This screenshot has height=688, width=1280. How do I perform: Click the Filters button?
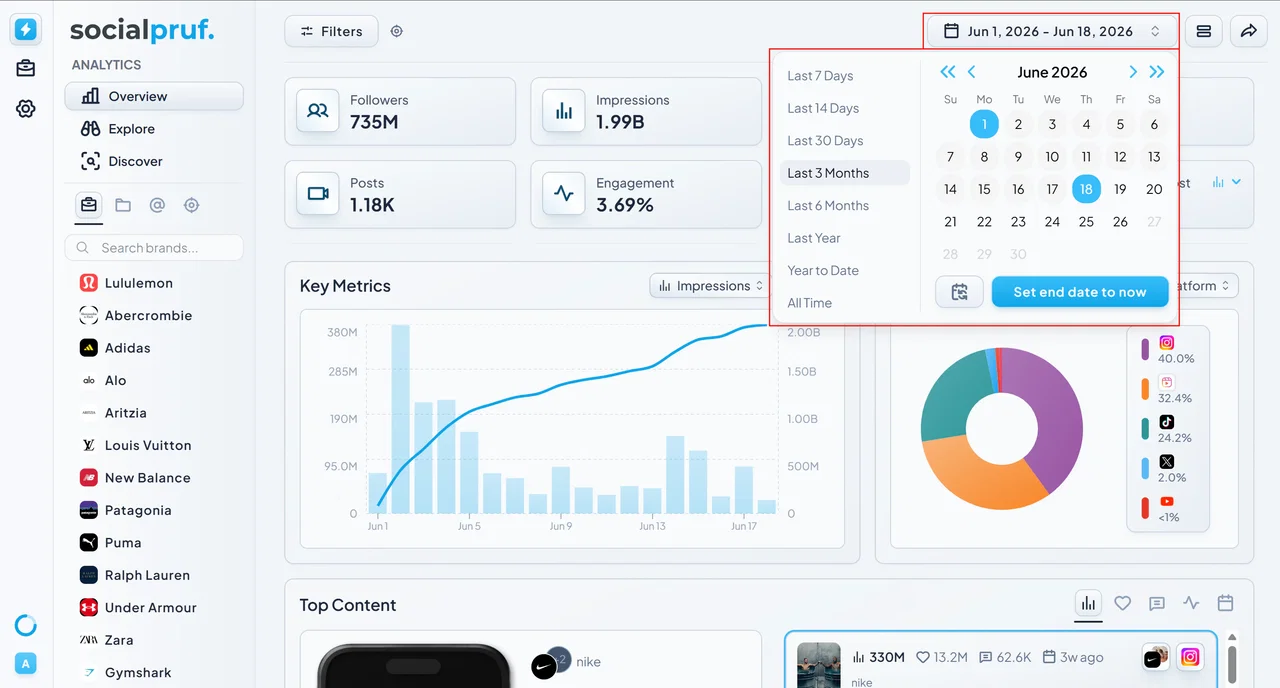331,31
